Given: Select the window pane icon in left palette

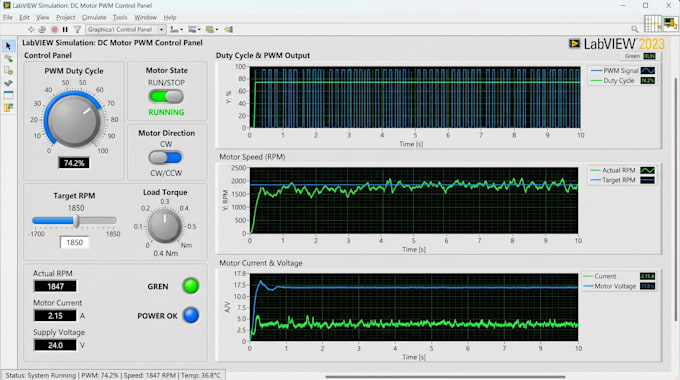Looking at the screenshot, I should (x=8, y=95).
